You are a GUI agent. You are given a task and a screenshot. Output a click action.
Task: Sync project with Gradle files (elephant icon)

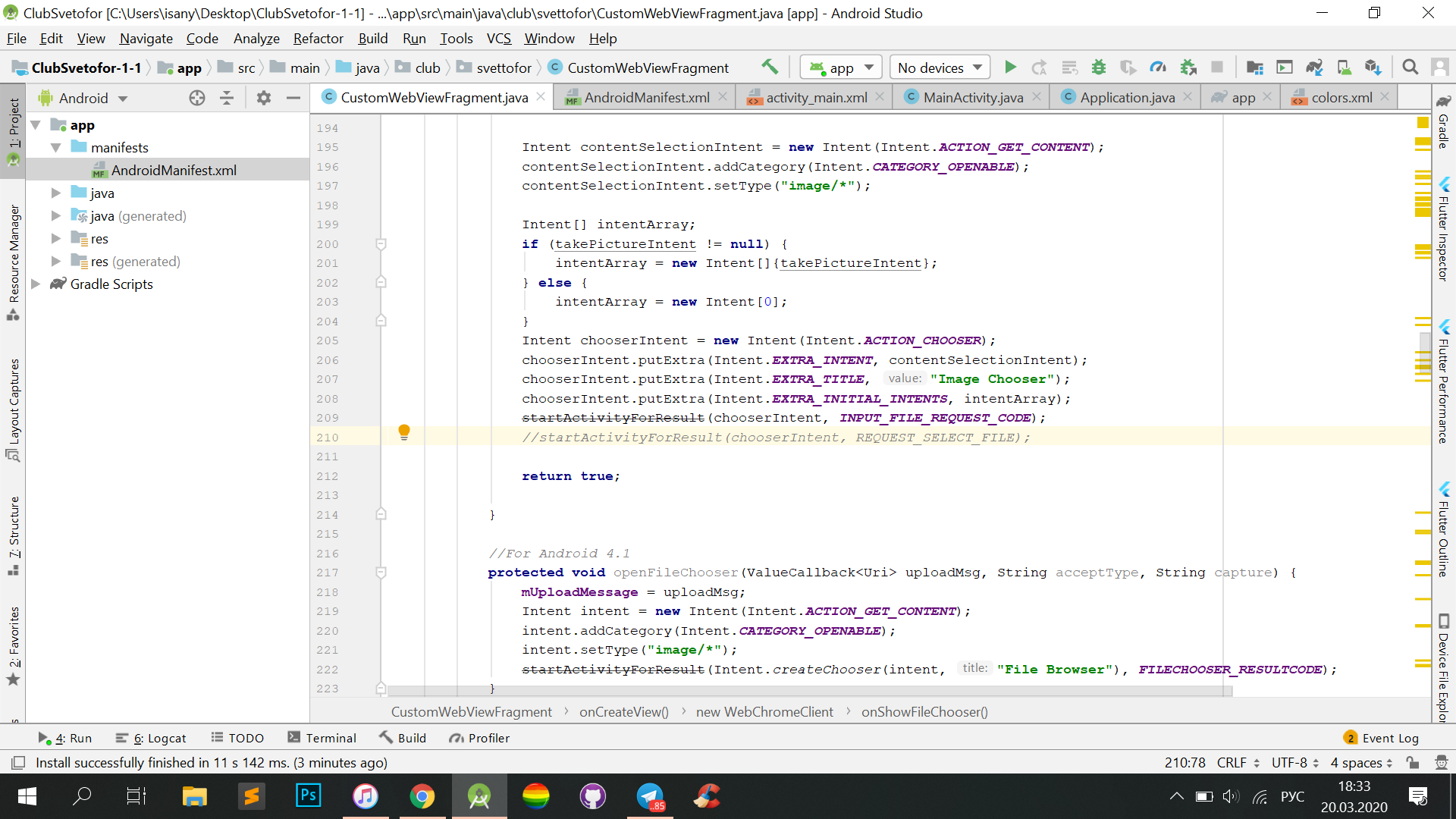(1314, 67)
